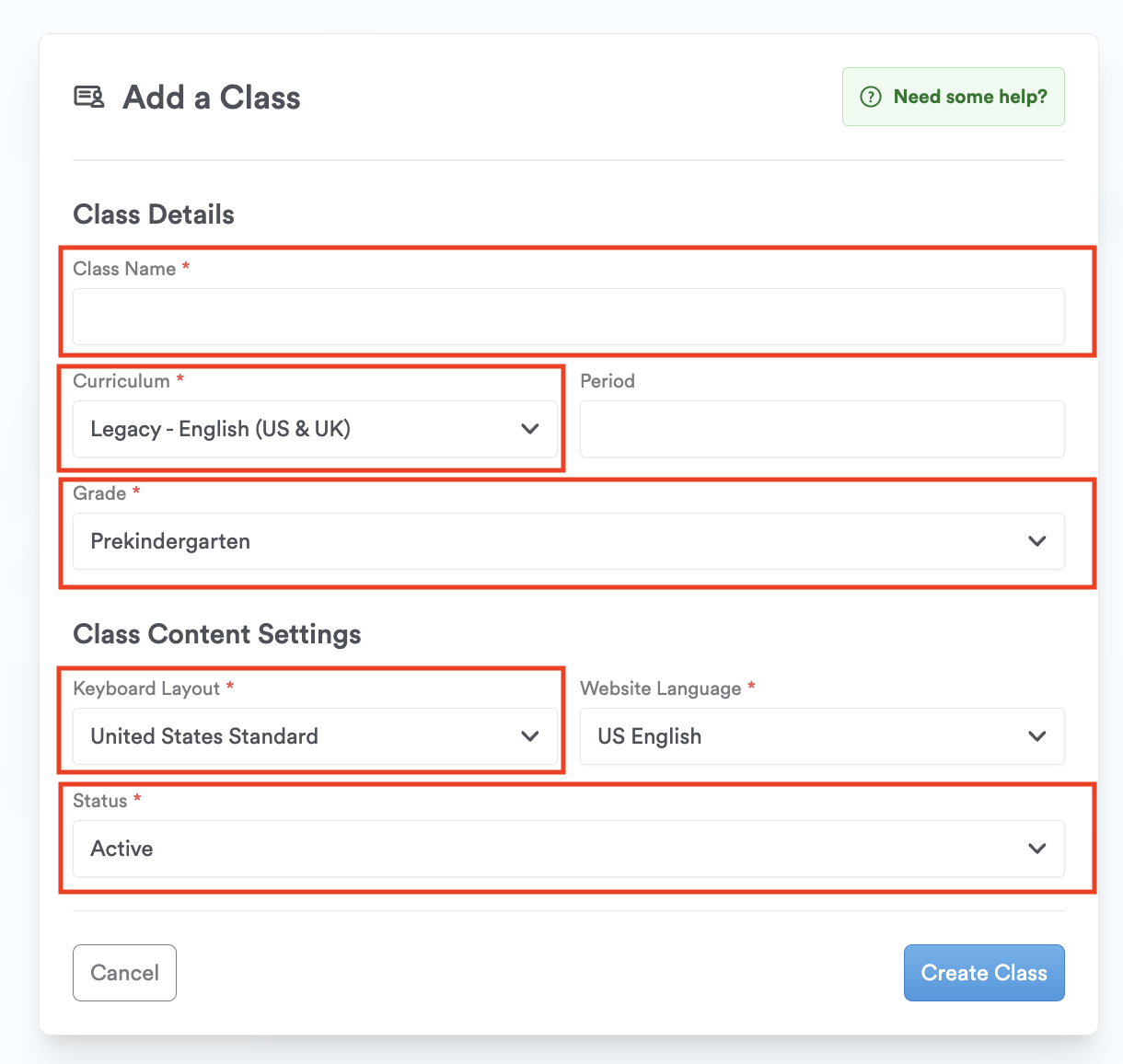Click the Keyboard Layout chevron arrow
This screenshot has width=1123, height=1064.
tap(529, 736)
